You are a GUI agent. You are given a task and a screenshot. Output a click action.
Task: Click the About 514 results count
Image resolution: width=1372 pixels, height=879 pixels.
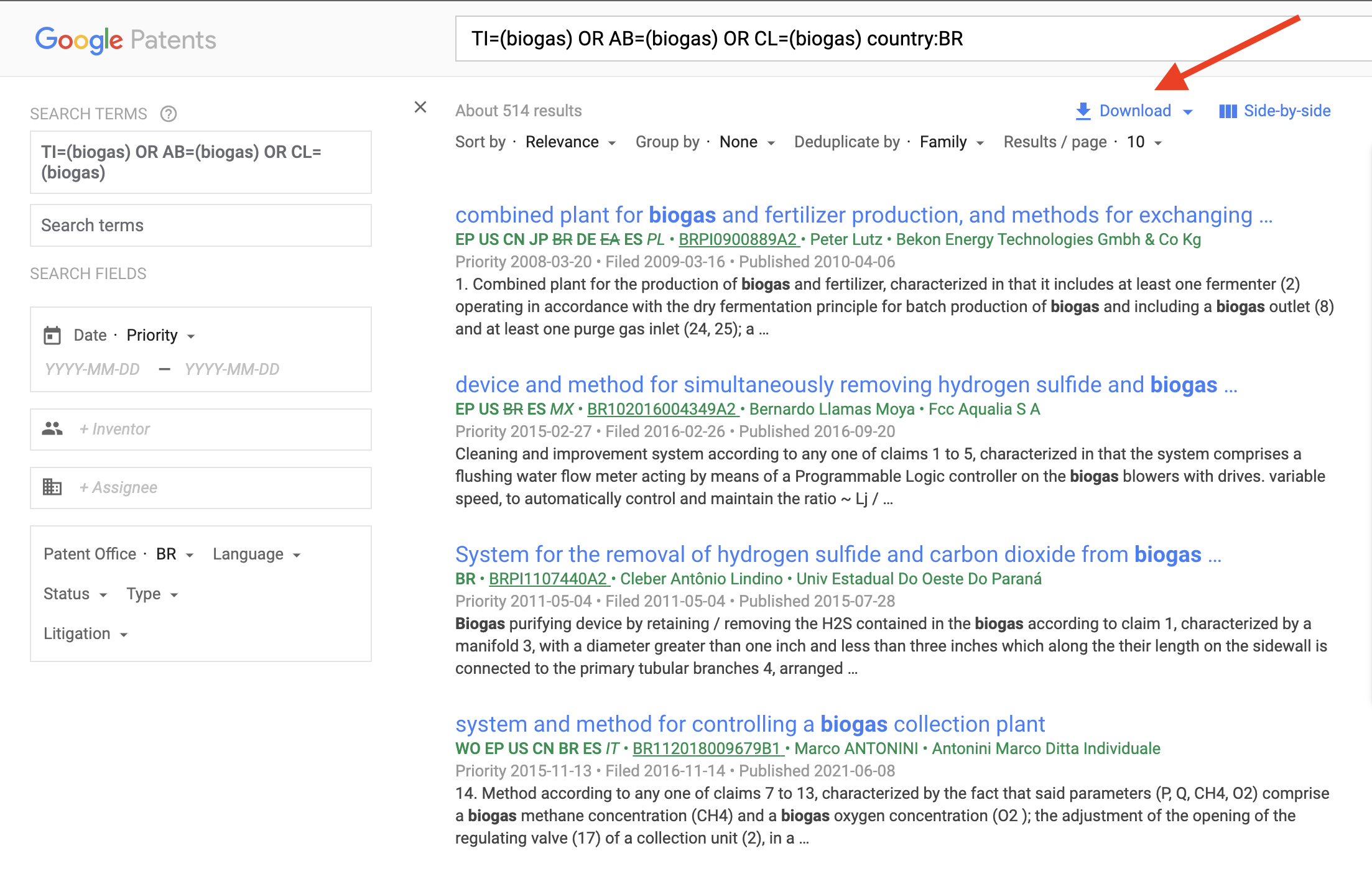click(x=518, y=111)
